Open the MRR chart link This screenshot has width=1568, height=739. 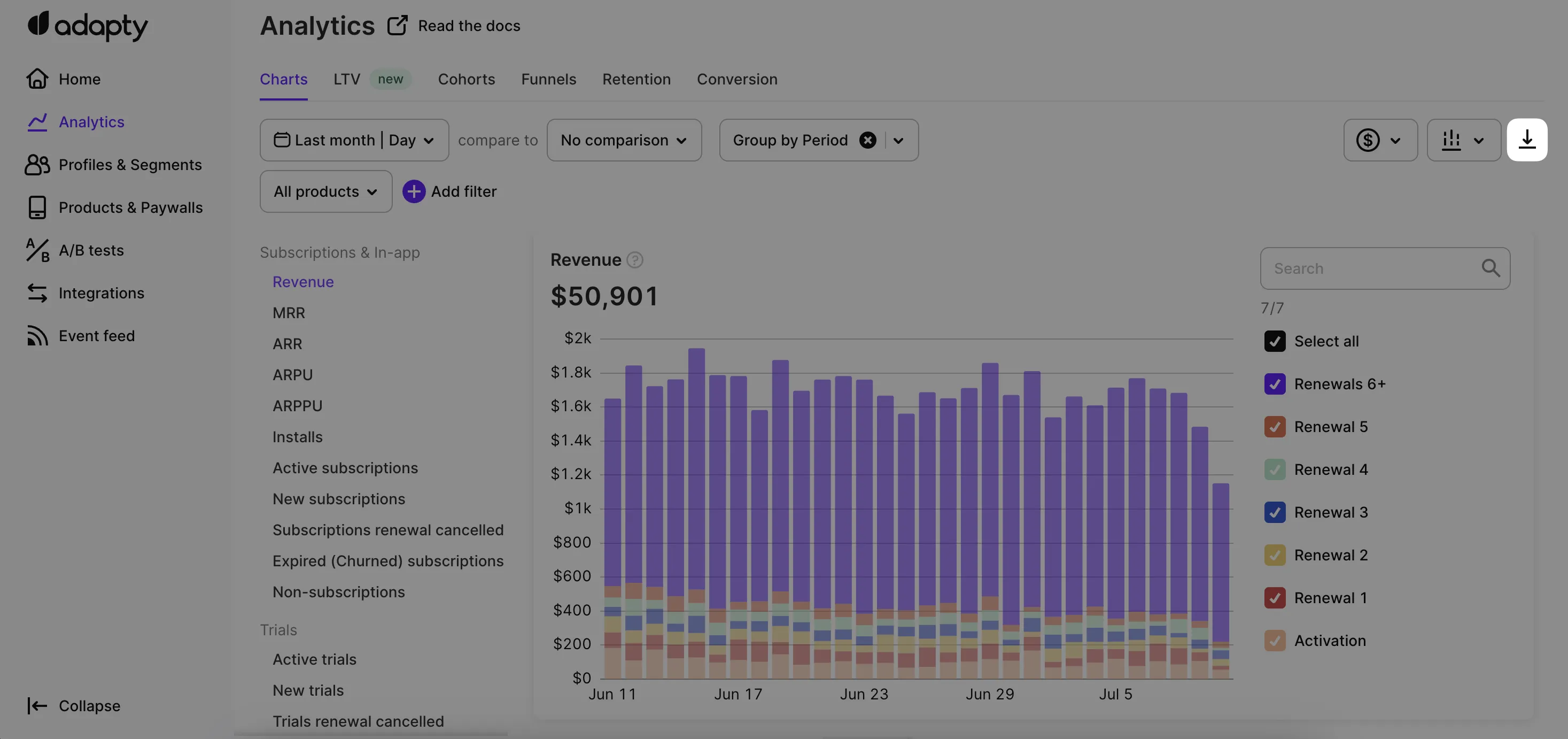289,313
